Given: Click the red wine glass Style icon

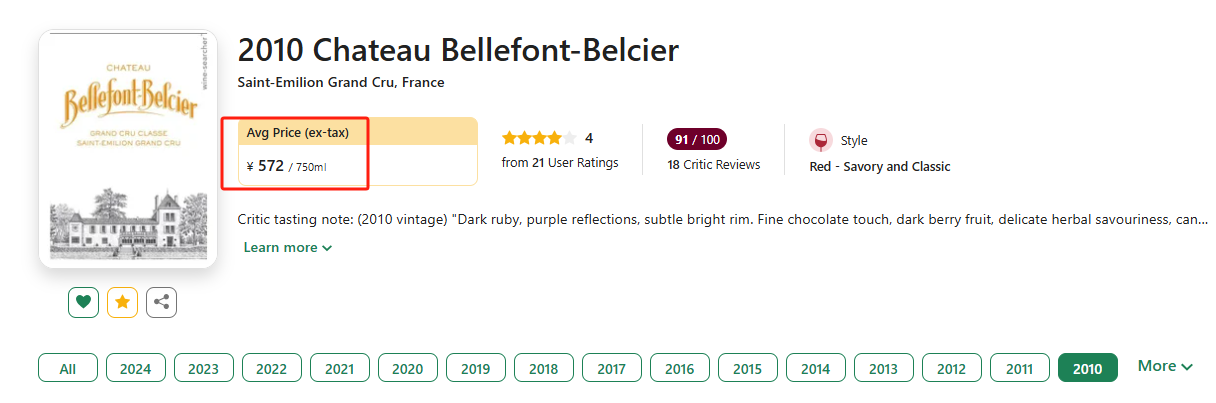Looking at the screenshot, I should 821,141.
